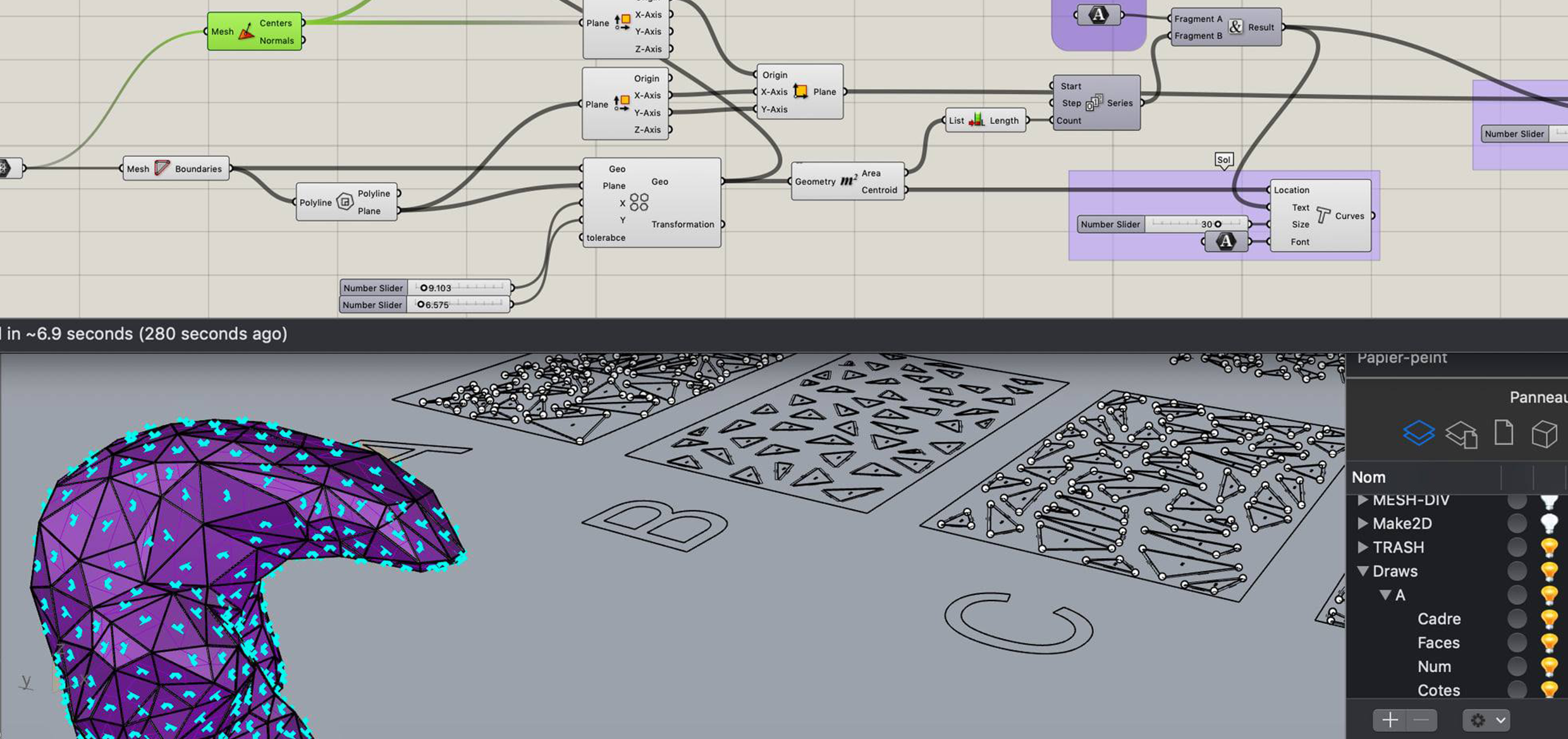Select the Faces layer
Image resolution: width=1568 pixels, height=739 pixels.
(1438, 643)
